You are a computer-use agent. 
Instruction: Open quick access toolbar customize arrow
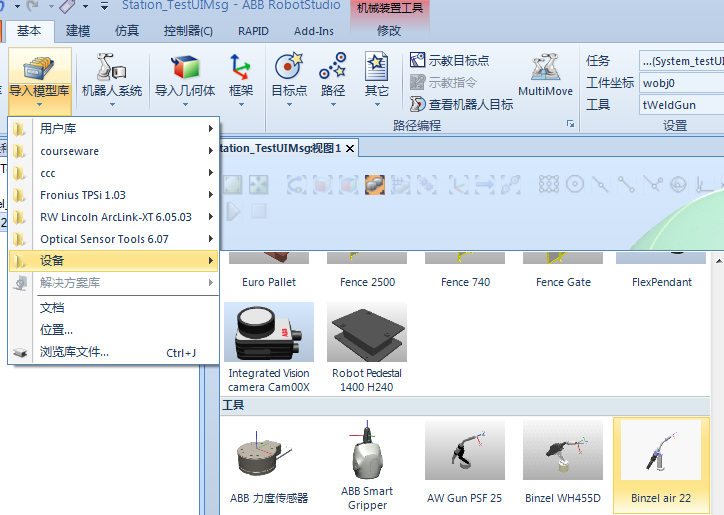(x=105, y=6)
